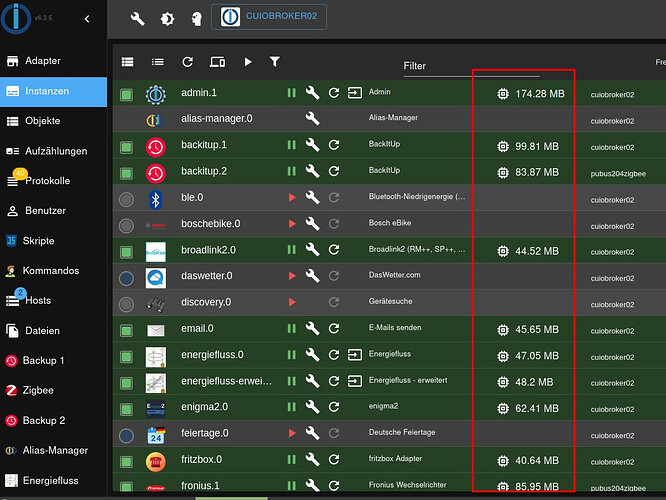Pause the broadlink2.0 instance
This screenshot has height=500, width=666.
click(x=291, y=250)
